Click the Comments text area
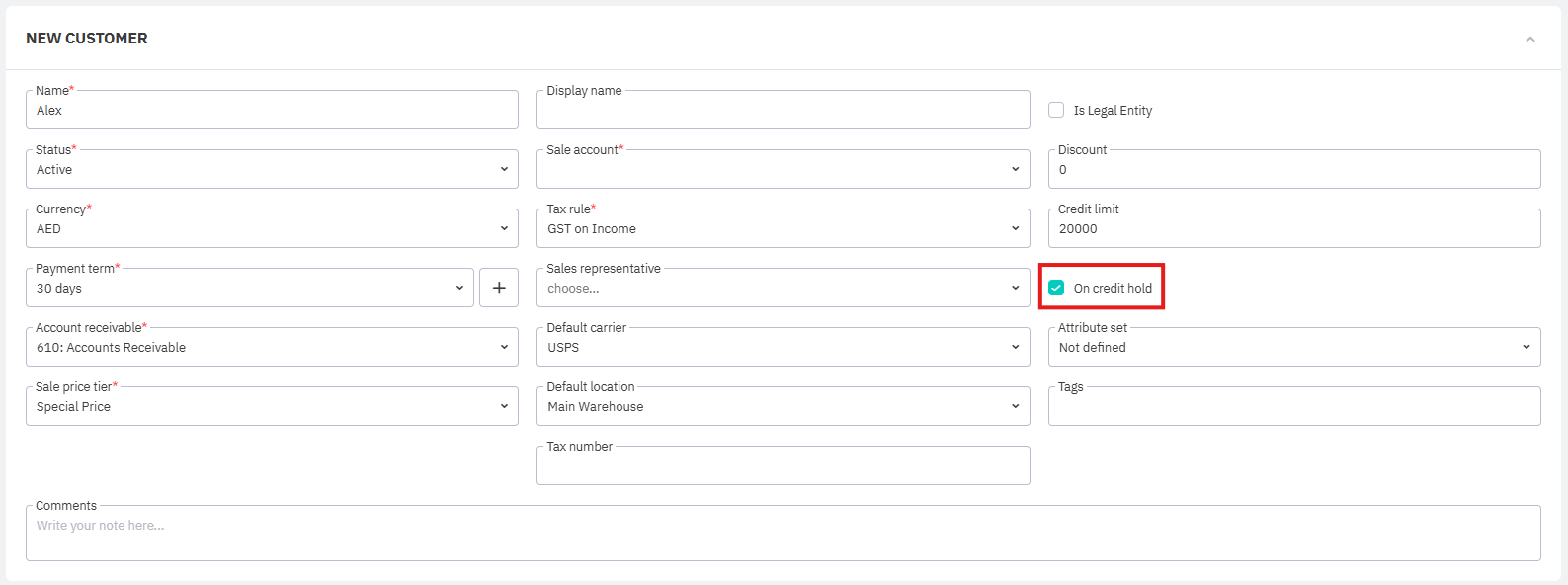Viewport: 1568px width, 585px height. (x=783, y=534)
